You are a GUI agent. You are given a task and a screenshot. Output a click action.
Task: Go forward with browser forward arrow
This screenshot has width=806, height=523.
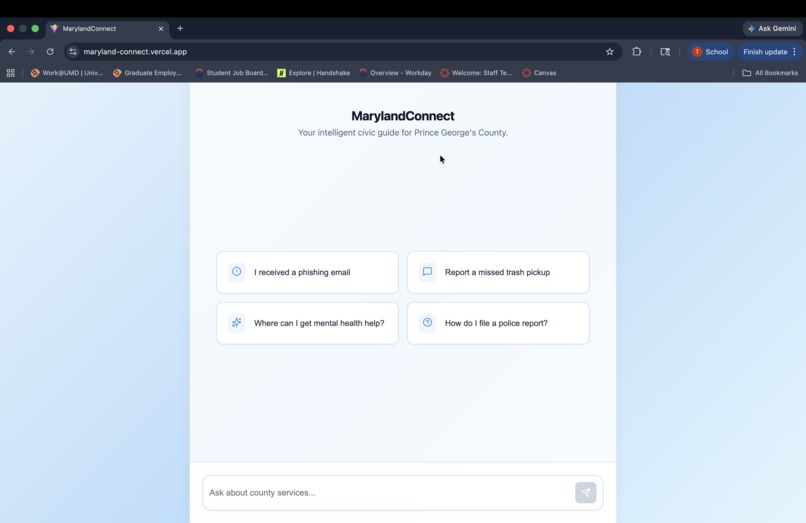tap(30, 51)
